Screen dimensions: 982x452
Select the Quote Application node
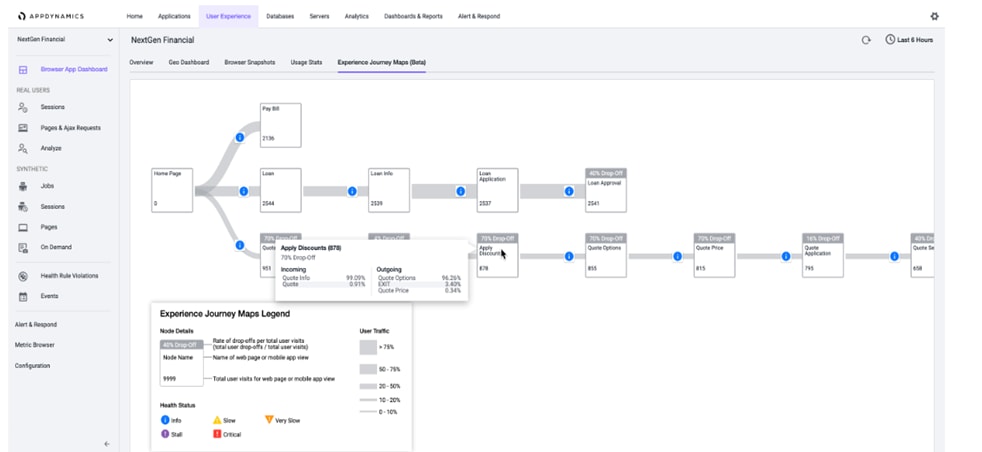click(823, 255)
